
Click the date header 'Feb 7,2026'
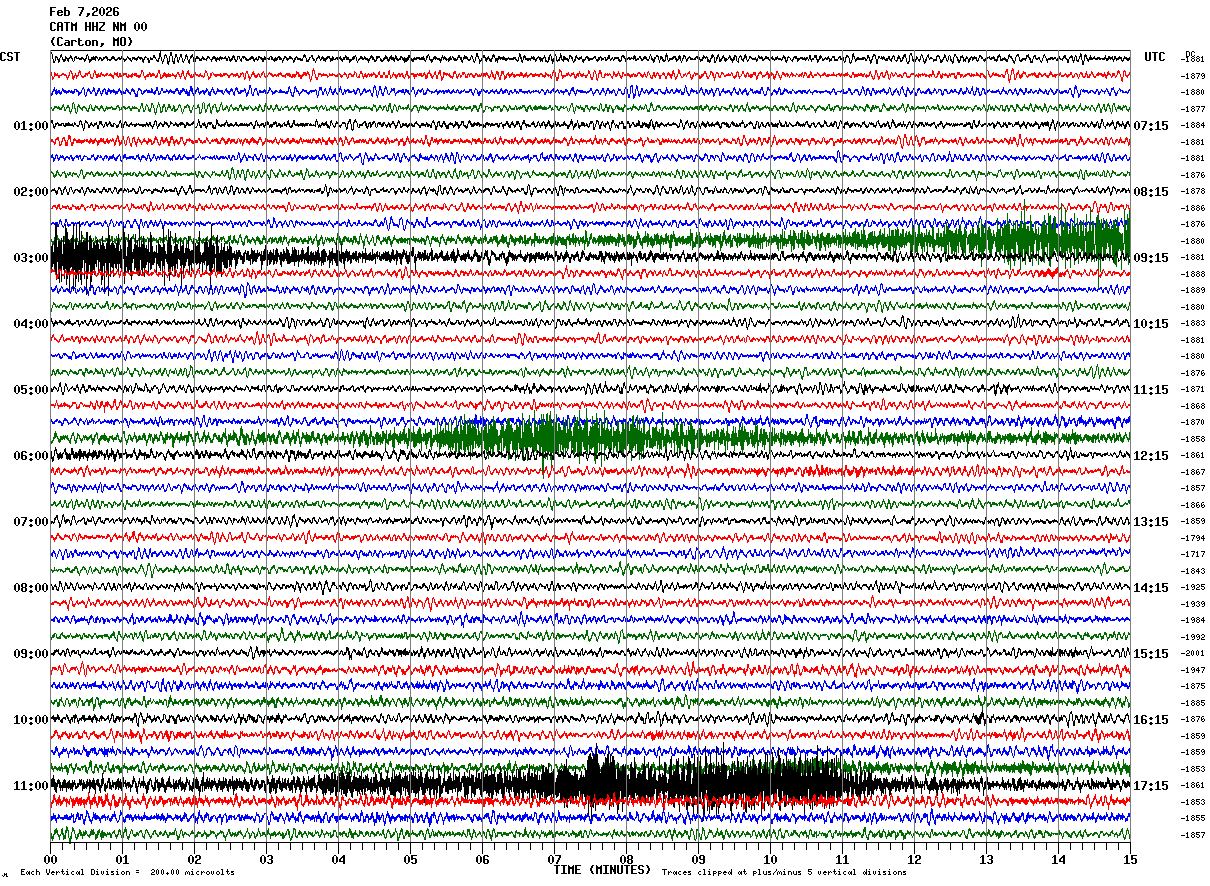(x=84, y=12)
